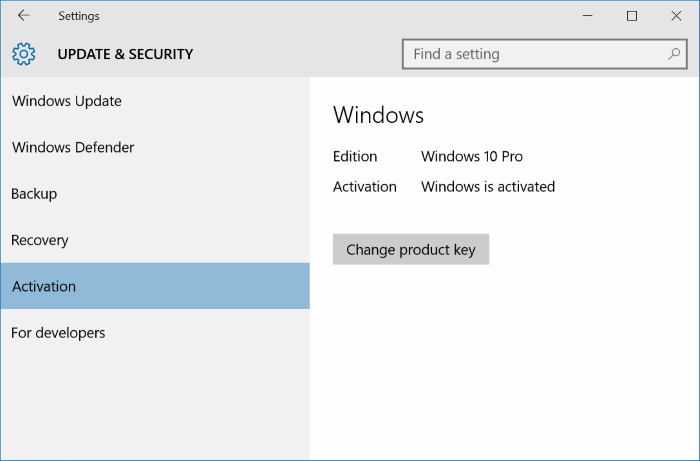
Task: Click the search magnifier icon
Action: (x=674, y=54)
